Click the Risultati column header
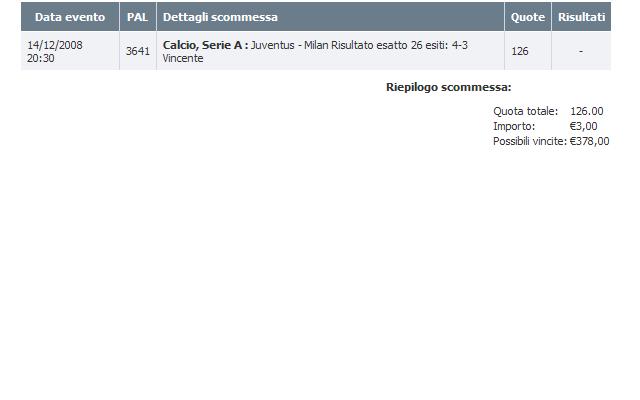 pos(581,17)
